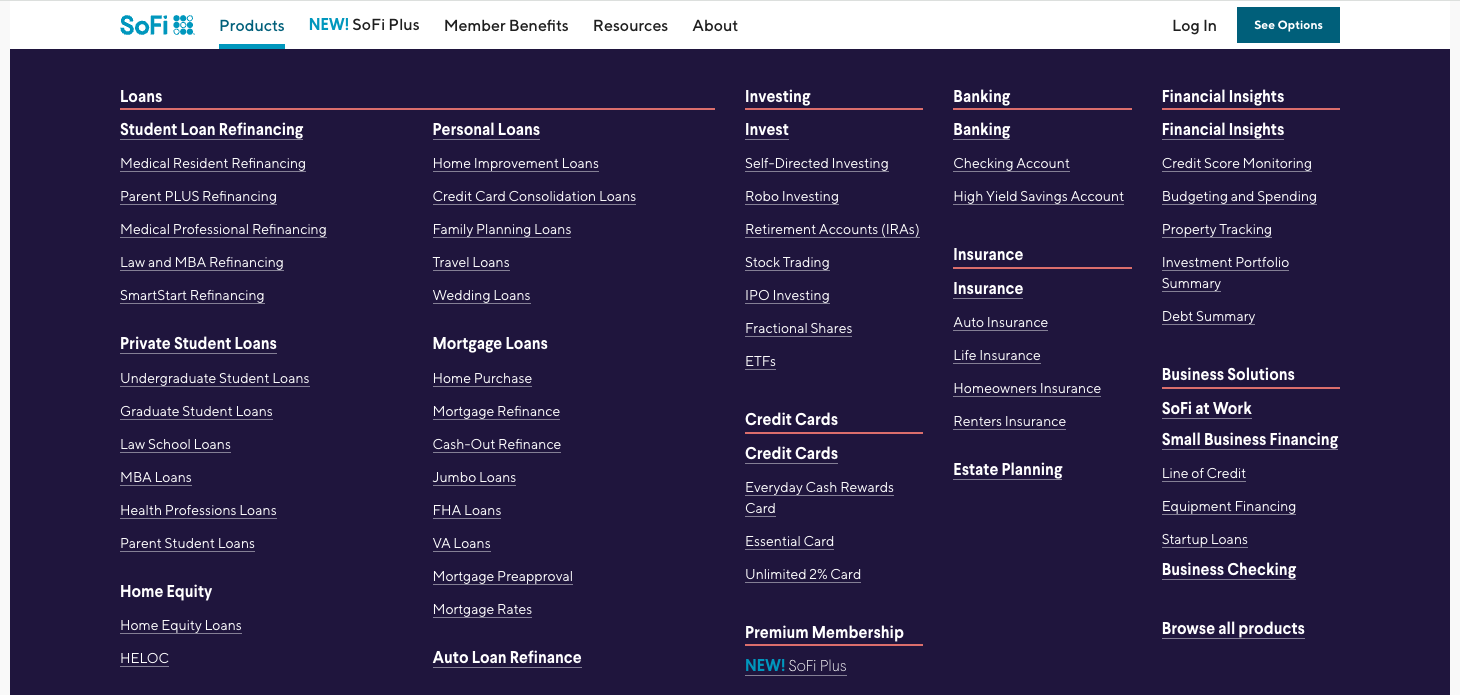Open Estate Planning
This screenshot has height=695, width=1460.
click(1008, 469)
